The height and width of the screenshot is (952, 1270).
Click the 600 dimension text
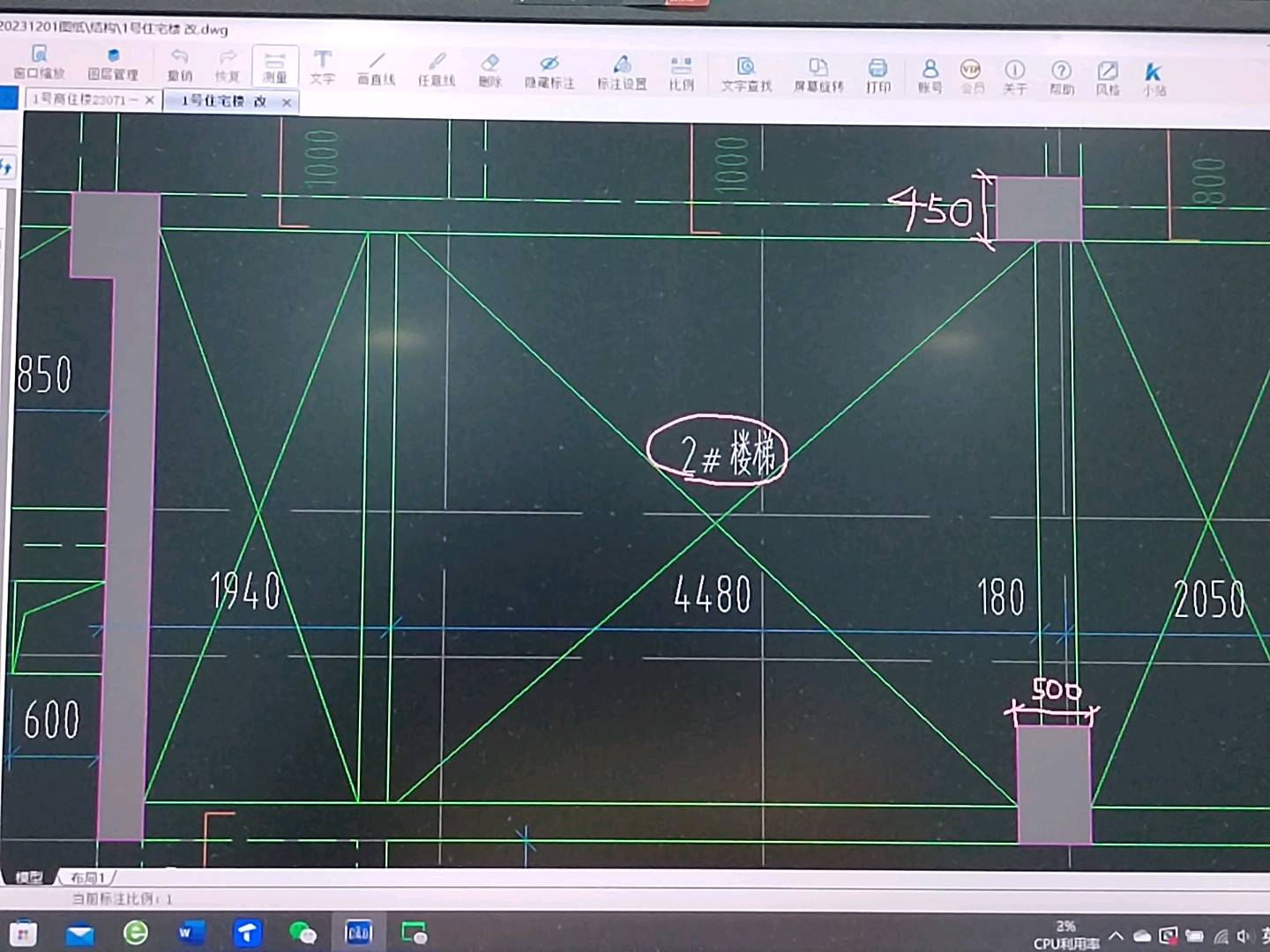coord(51,719)
